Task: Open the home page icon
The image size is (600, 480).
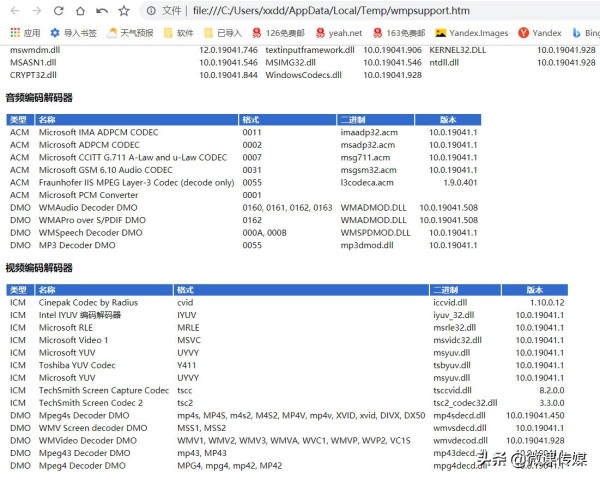Action: point(80,11)
